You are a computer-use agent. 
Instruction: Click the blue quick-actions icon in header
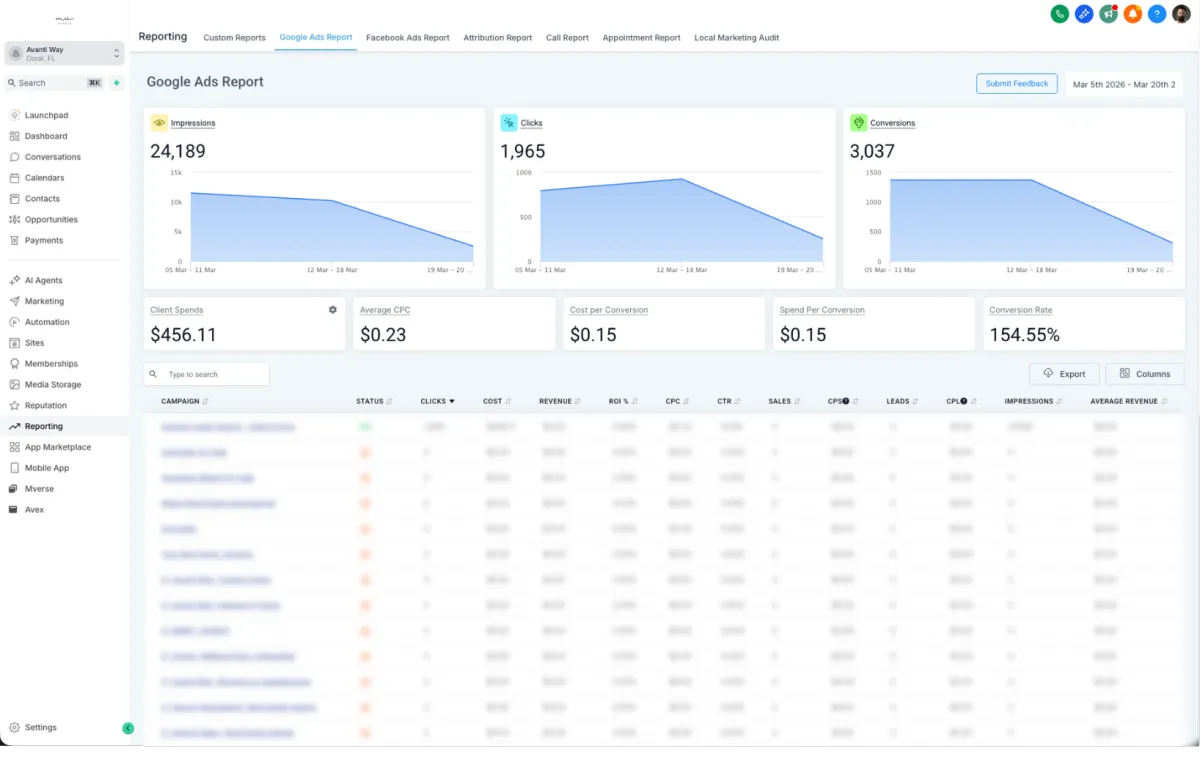tap(1084, 14)
